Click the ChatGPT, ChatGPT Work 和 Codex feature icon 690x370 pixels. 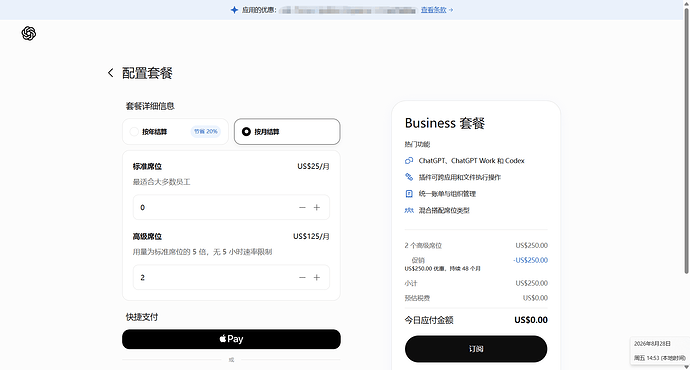(409, 161)
